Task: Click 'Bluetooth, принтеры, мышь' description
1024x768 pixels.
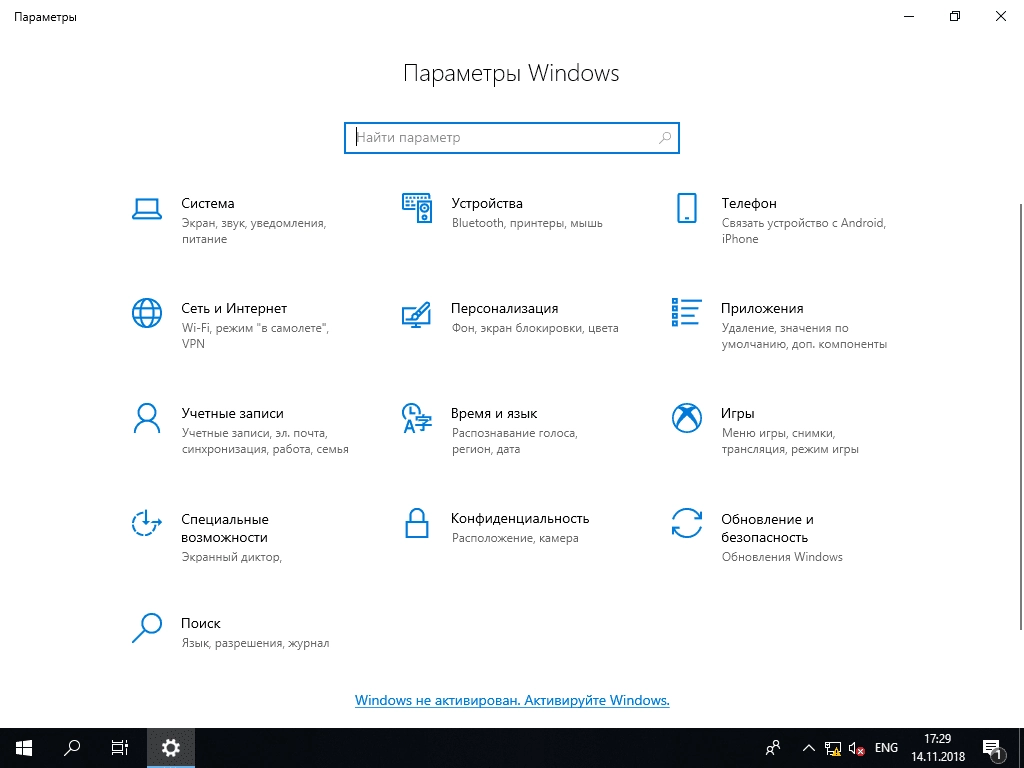Action: (527, 223)
